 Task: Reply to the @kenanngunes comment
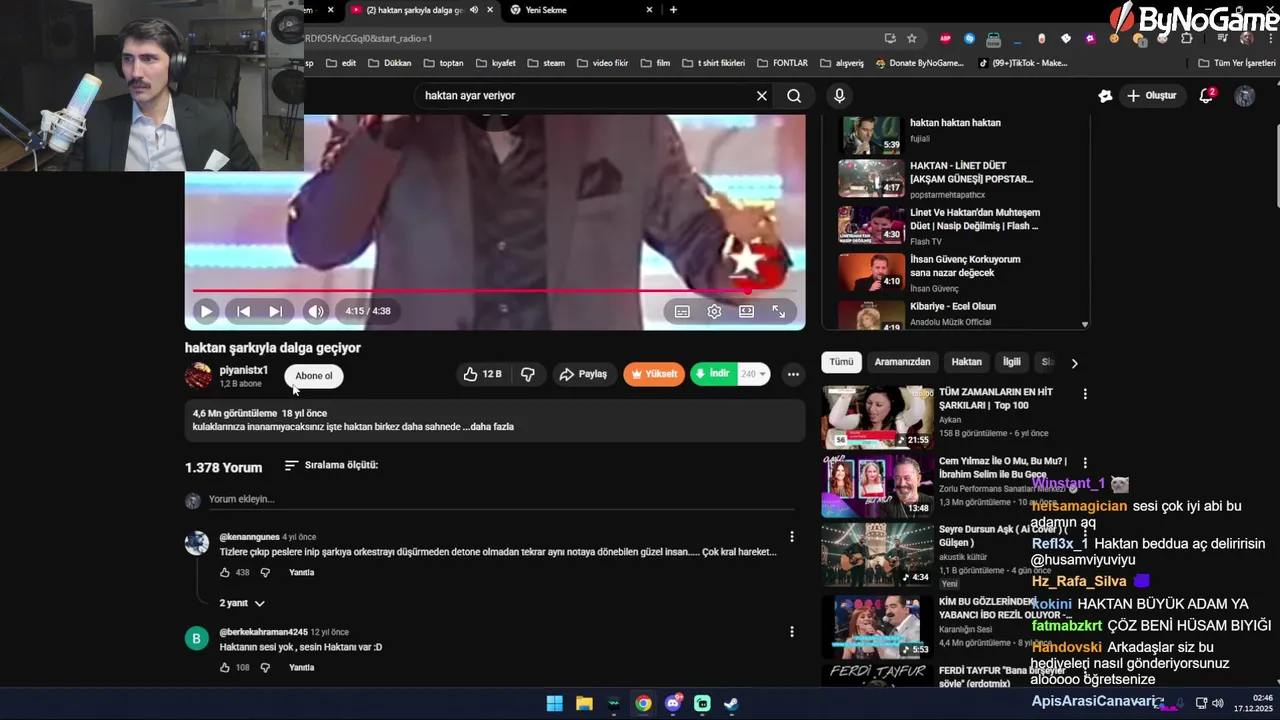(301, 573)
